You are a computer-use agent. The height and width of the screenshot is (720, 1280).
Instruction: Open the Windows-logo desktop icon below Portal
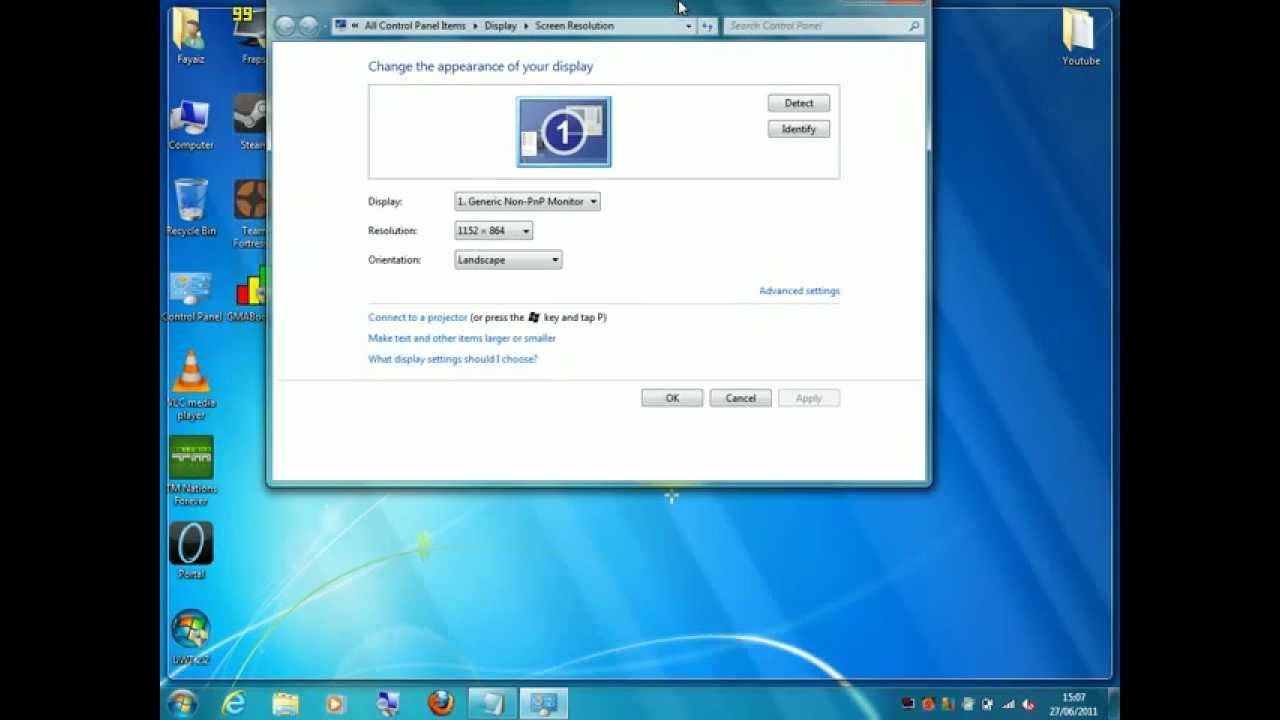[191, 637]
